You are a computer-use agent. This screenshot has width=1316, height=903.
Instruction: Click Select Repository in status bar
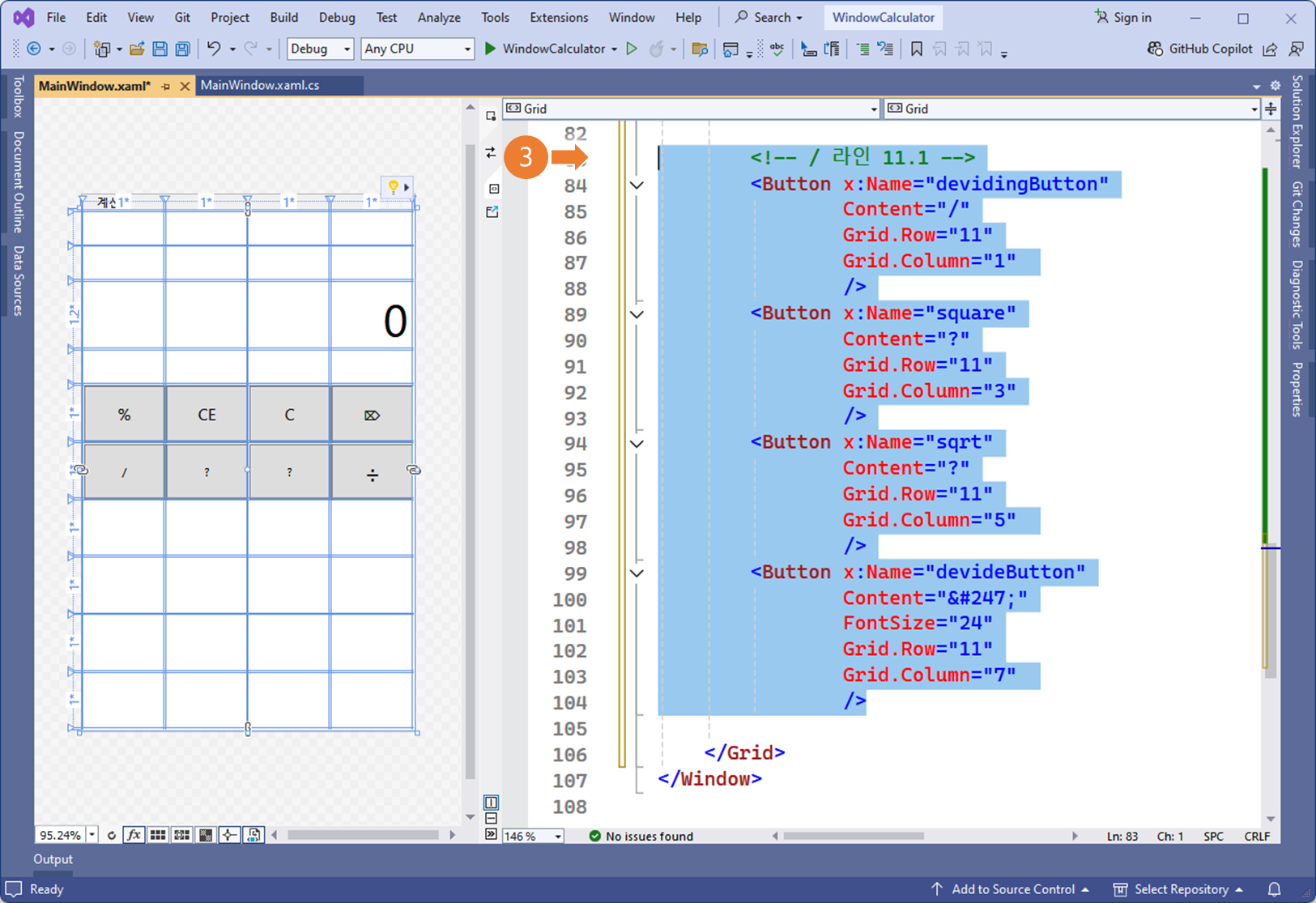pos(1178,889)
